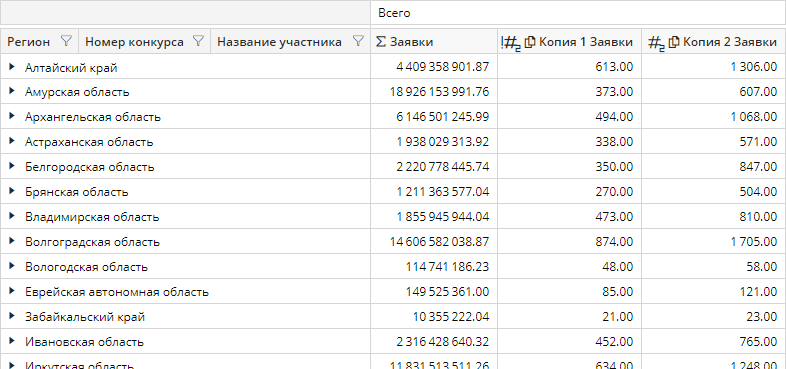The image size is (786, 369).
Task: Open filter for Номер конкурса column
Action: pyautogui.click(x=199, y=42)
